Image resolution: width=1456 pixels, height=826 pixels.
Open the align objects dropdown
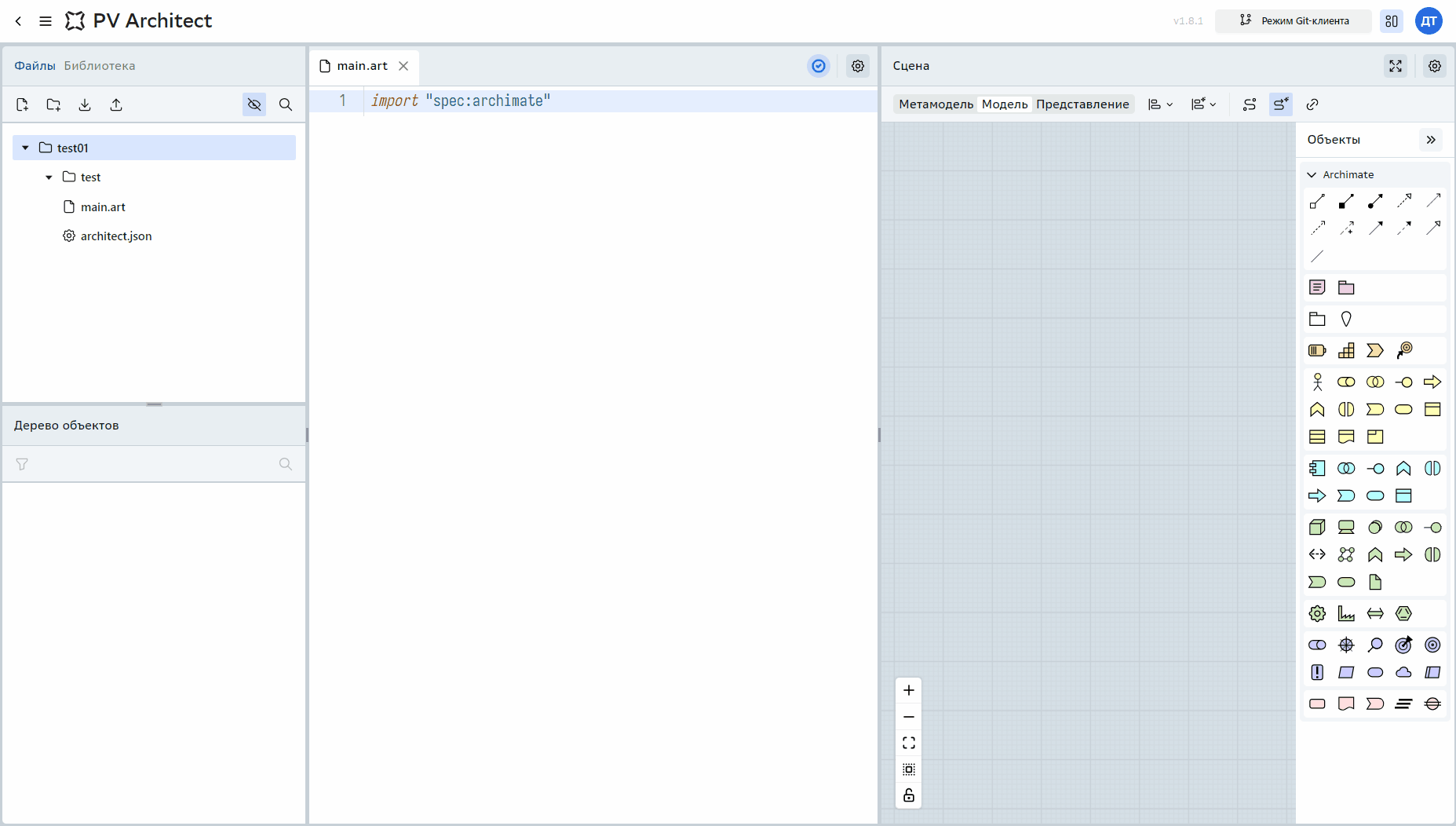(1161, 104)
